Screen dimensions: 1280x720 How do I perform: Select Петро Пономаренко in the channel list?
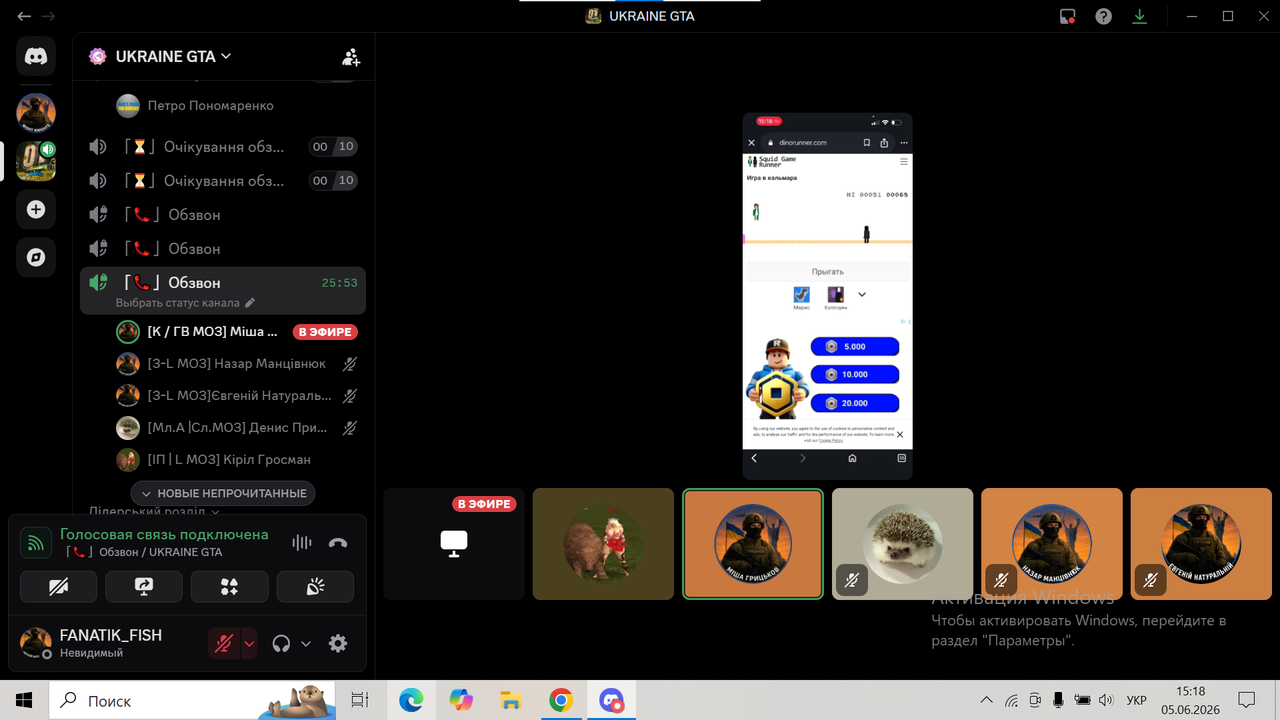pos(210,105)
